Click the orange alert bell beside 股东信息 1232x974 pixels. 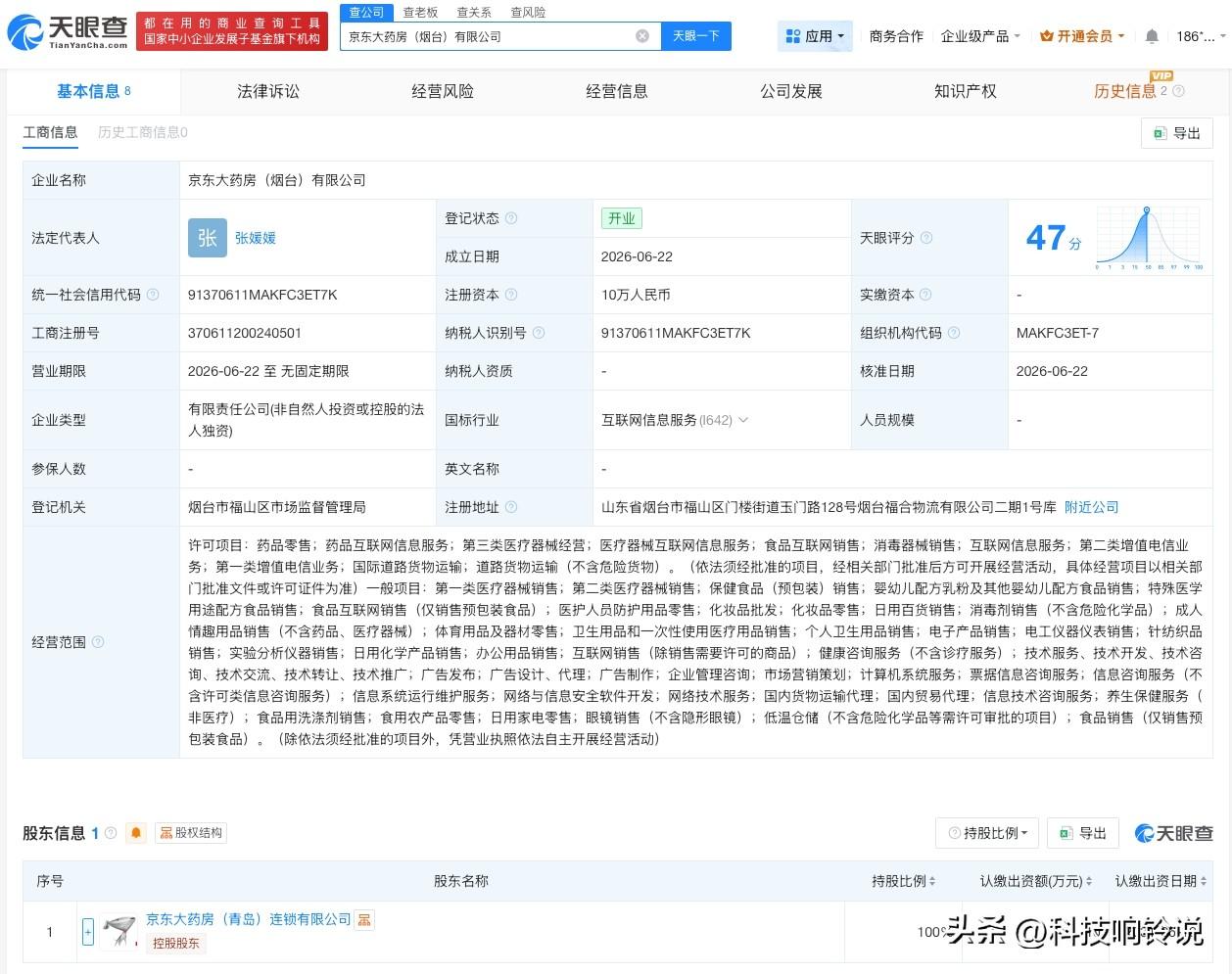click(x=136, y=833)
